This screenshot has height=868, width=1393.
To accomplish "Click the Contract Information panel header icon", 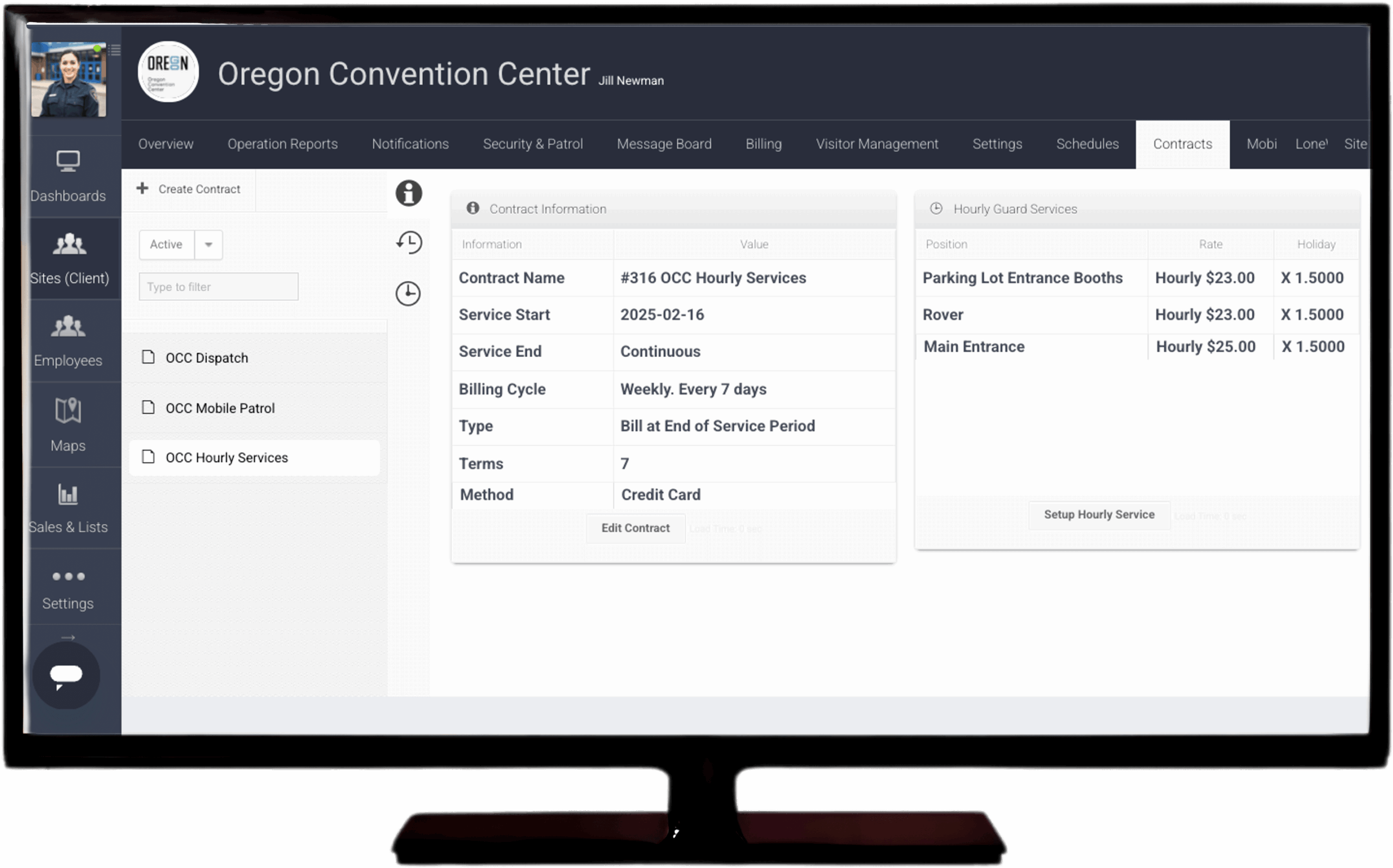I will tap(473, 208).
